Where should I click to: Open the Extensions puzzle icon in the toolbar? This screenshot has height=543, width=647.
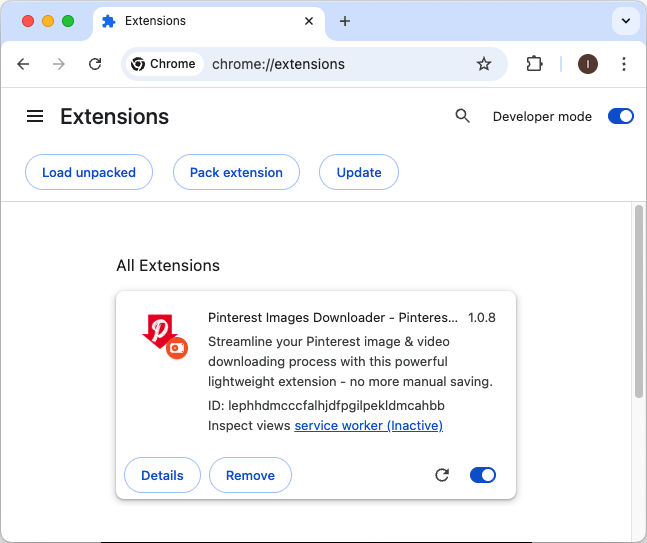pyautogui.click(x=534, y=64)
